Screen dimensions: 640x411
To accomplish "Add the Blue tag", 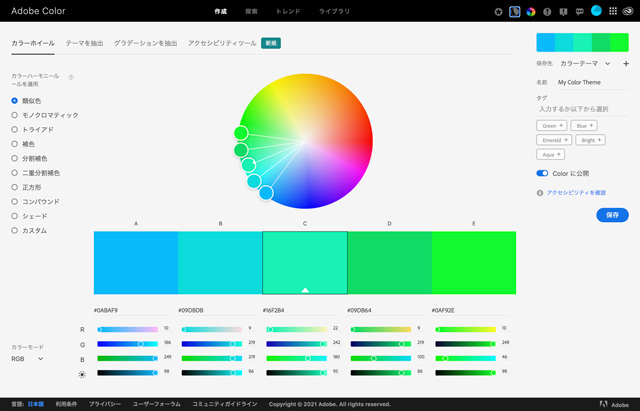I will pos(584,126).
